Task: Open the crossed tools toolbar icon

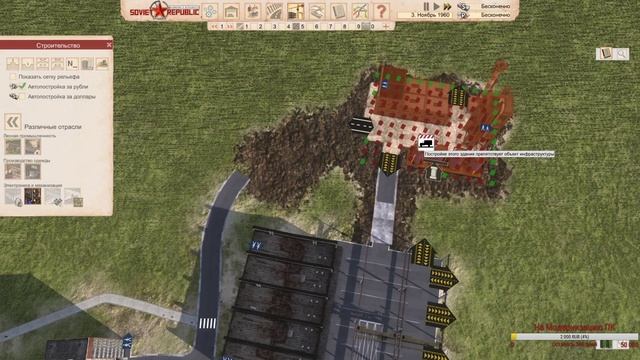Action: (x=360, y=11)
